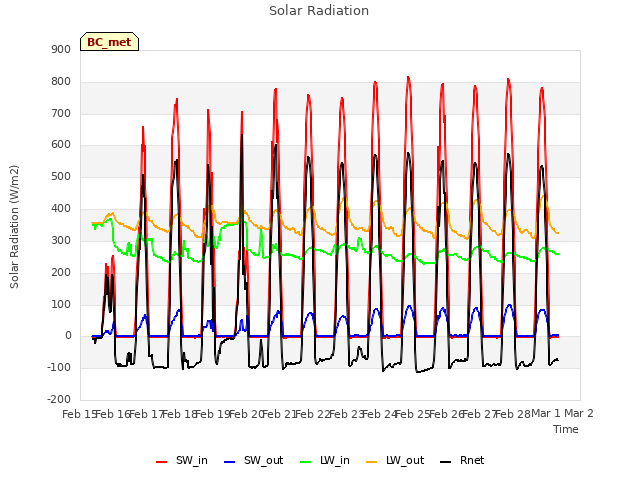Click the red SW_in legend swatch
This screenshot has height=480, width=640.
(x=162, y=462)
